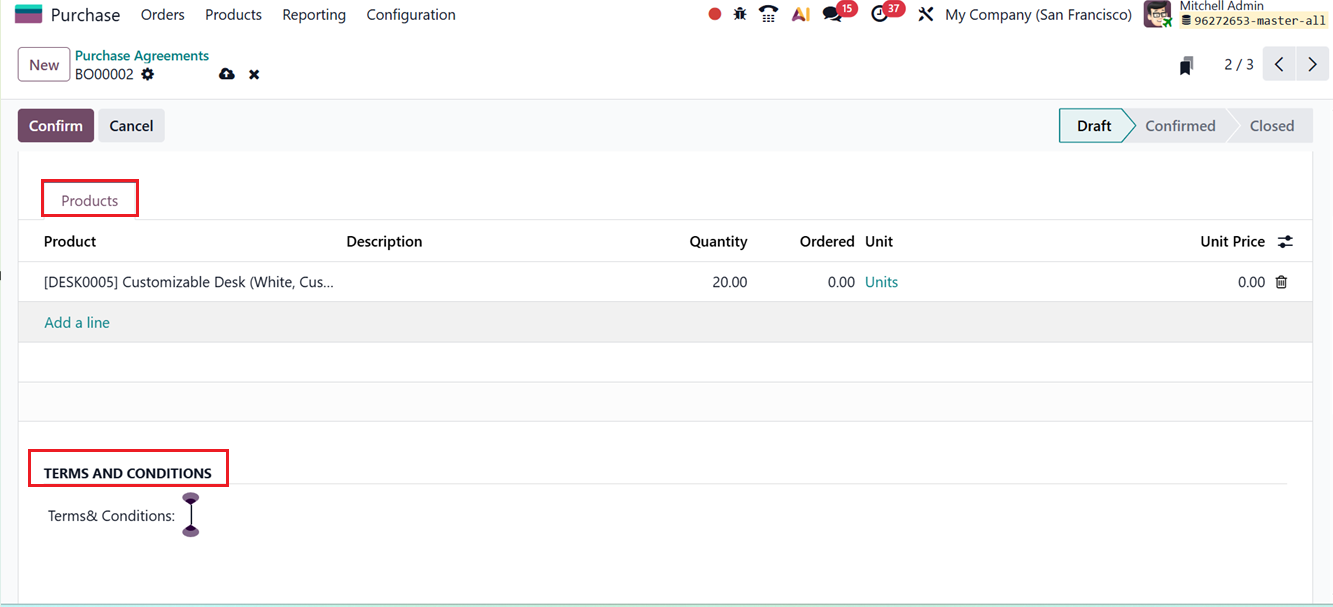Click the Purchase app title

click(85, 15)
